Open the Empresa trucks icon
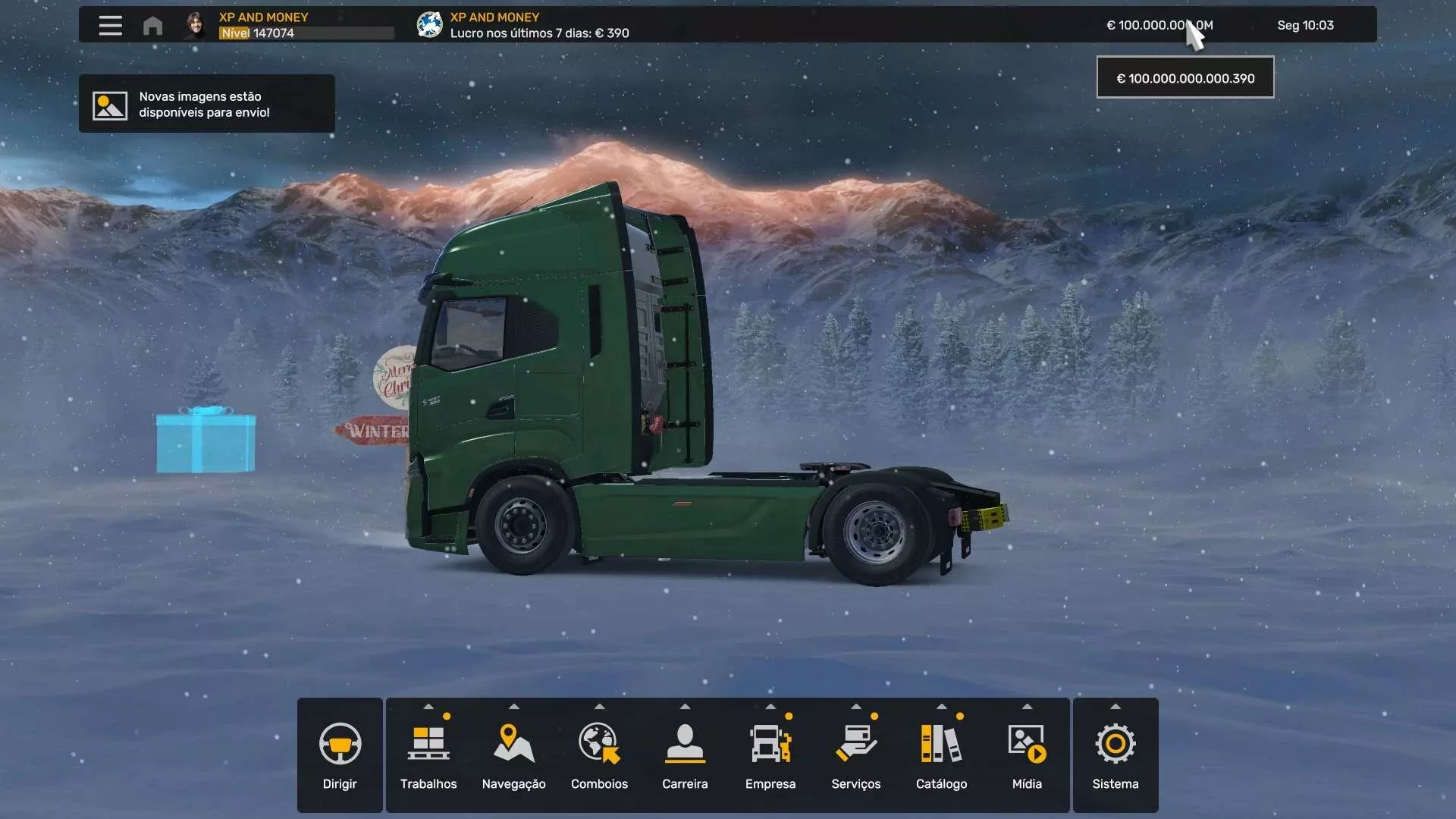Screen dimensions: 1456x819 click(x=770, y=744)
